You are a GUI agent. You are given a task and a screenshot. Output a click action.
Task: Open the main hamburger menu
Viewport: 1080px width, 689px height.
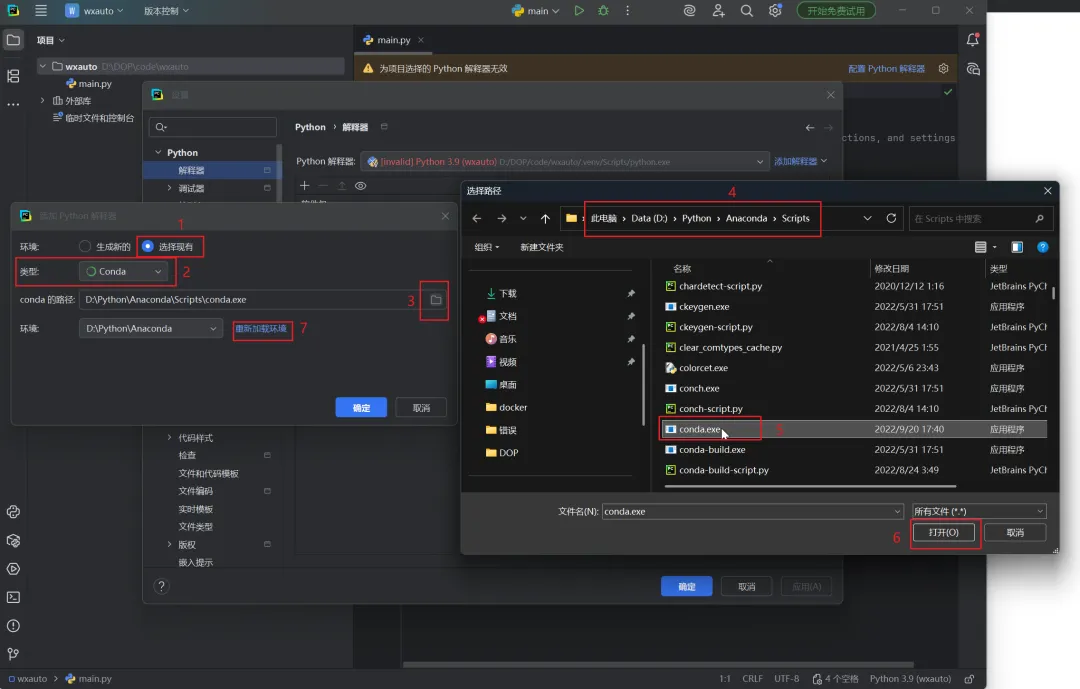pos(41,10)
